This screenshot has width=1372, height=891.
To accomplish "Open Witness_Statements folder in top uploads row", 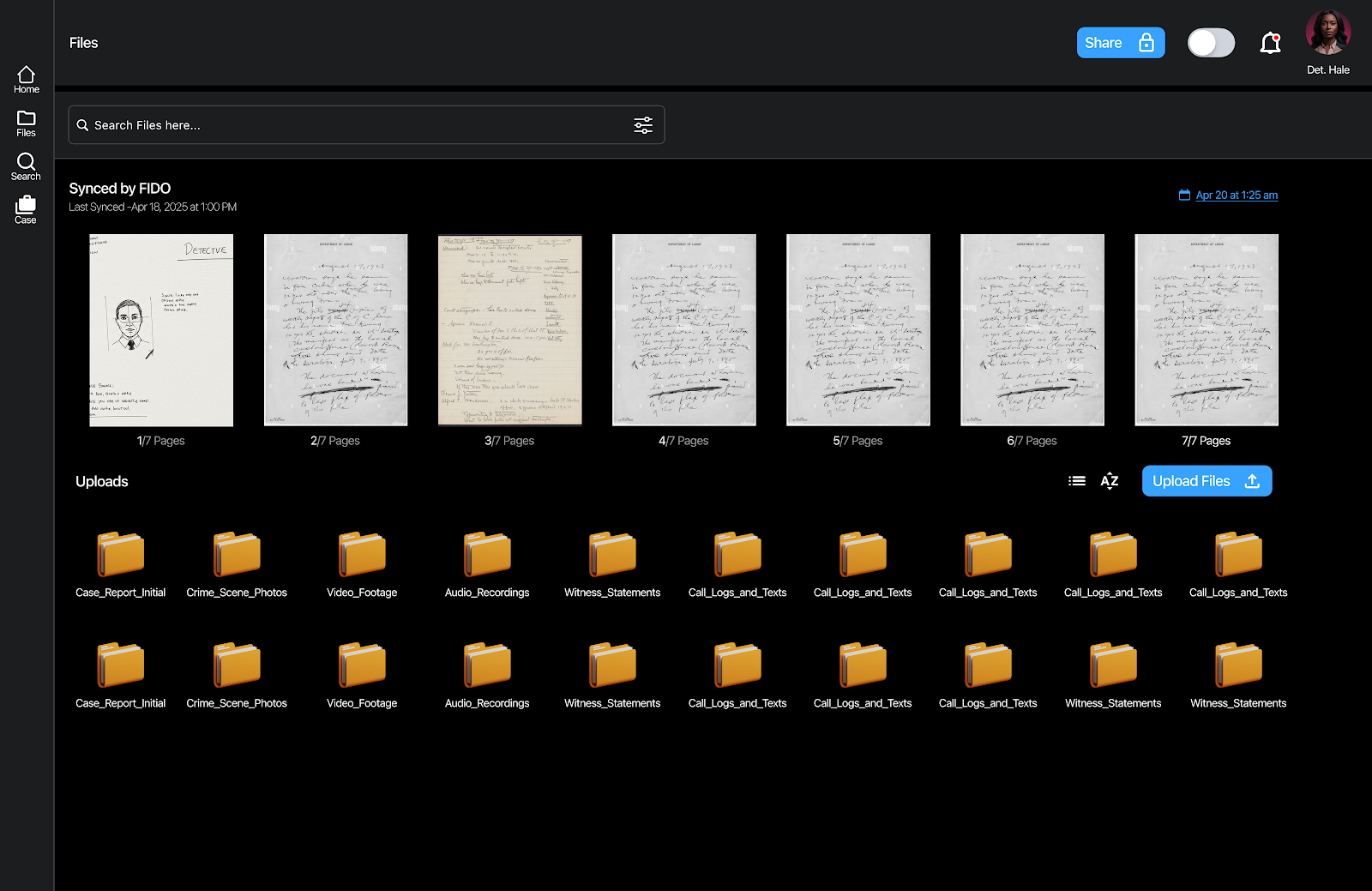I will click(612, 564).
